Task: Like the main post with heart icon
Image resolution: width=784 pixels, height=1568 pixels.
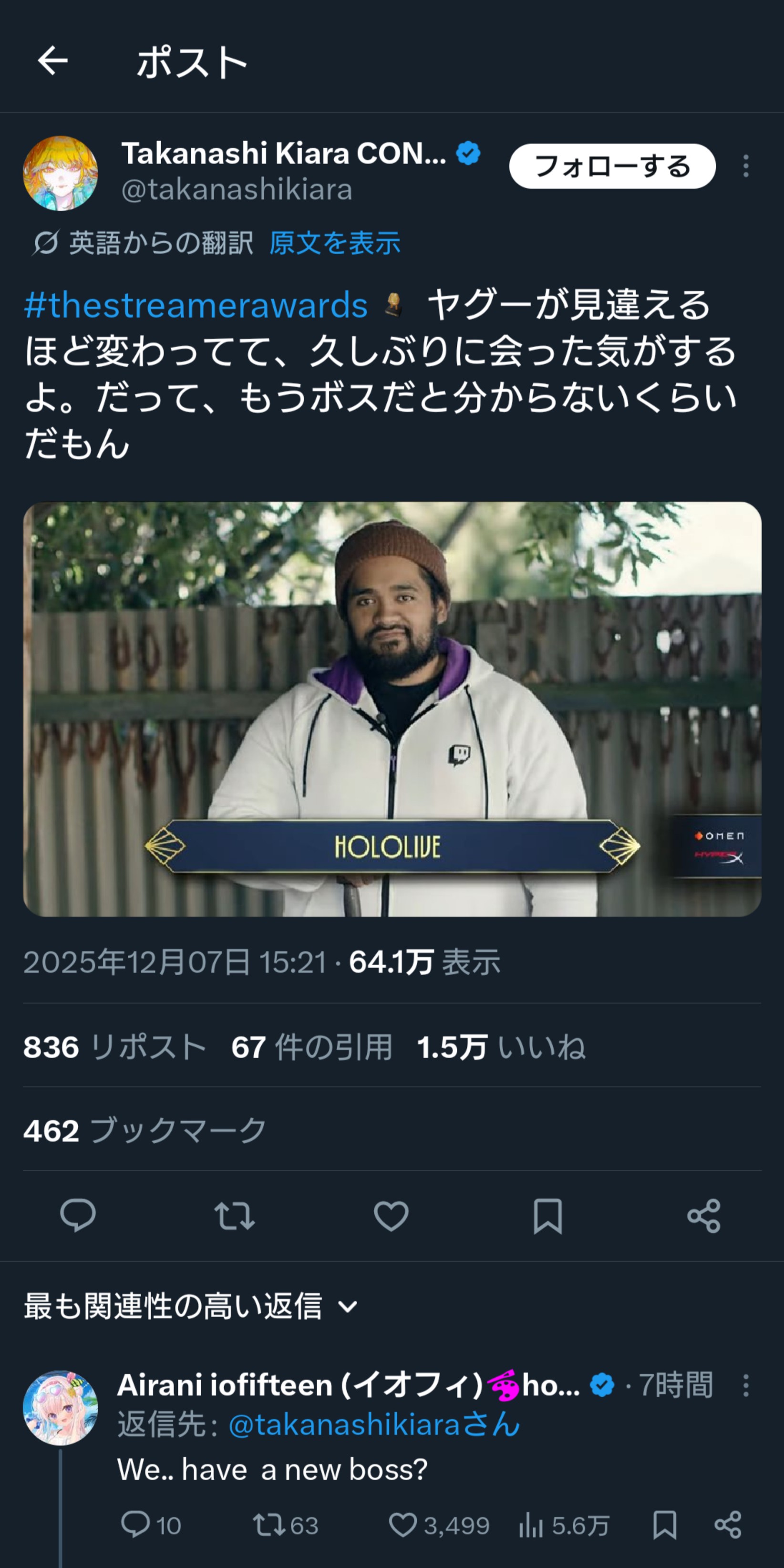Action: click(x=391, y=1215)
